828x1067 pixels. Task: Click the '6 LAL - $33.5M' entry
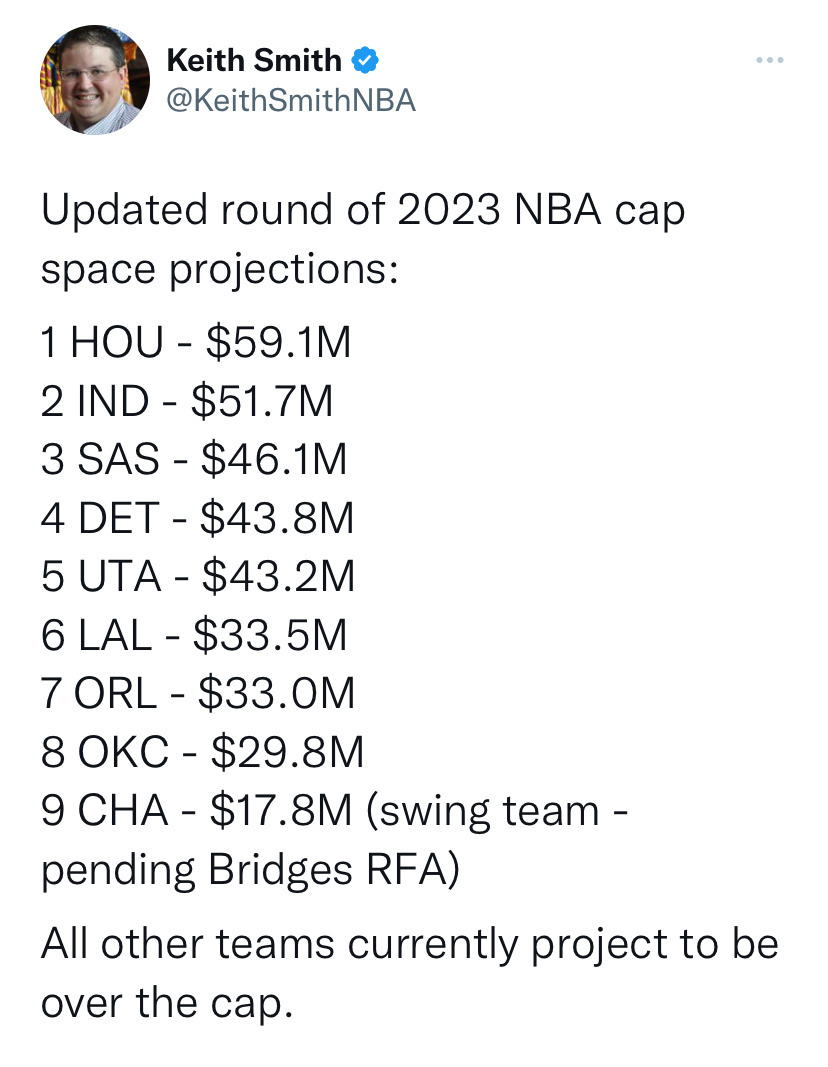pyautogui.click(x=194, y=634)
